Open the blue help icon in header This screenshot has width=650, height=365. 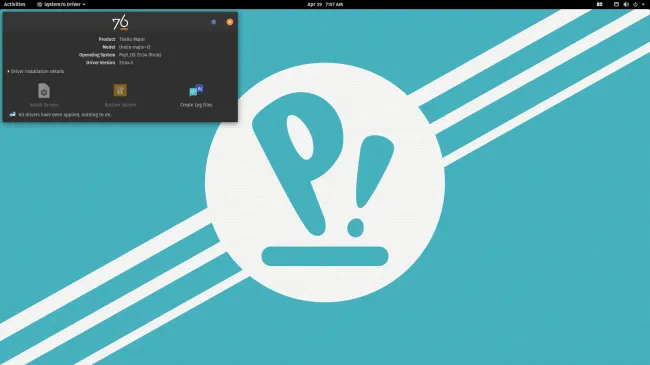click(x=213, y=22)
